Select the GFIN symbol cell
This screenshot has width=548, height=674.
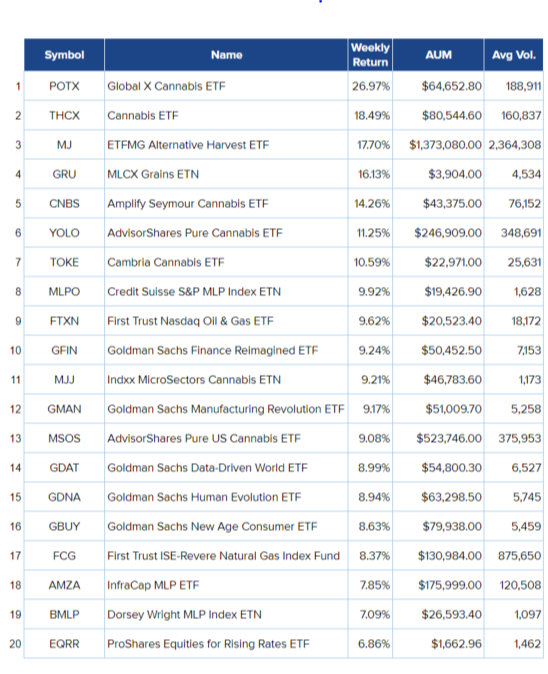tap(64, 350)
